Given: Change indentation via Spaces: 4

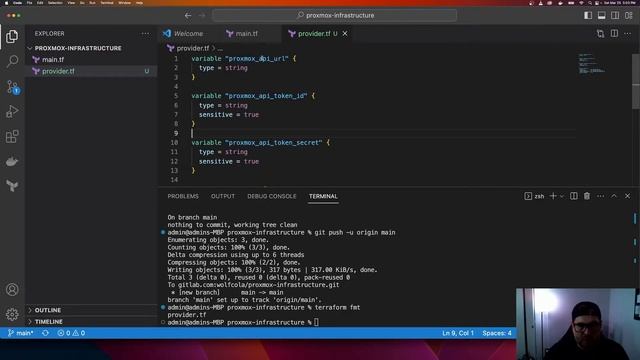Looking at the screenshot, I should tap(497, 333).
